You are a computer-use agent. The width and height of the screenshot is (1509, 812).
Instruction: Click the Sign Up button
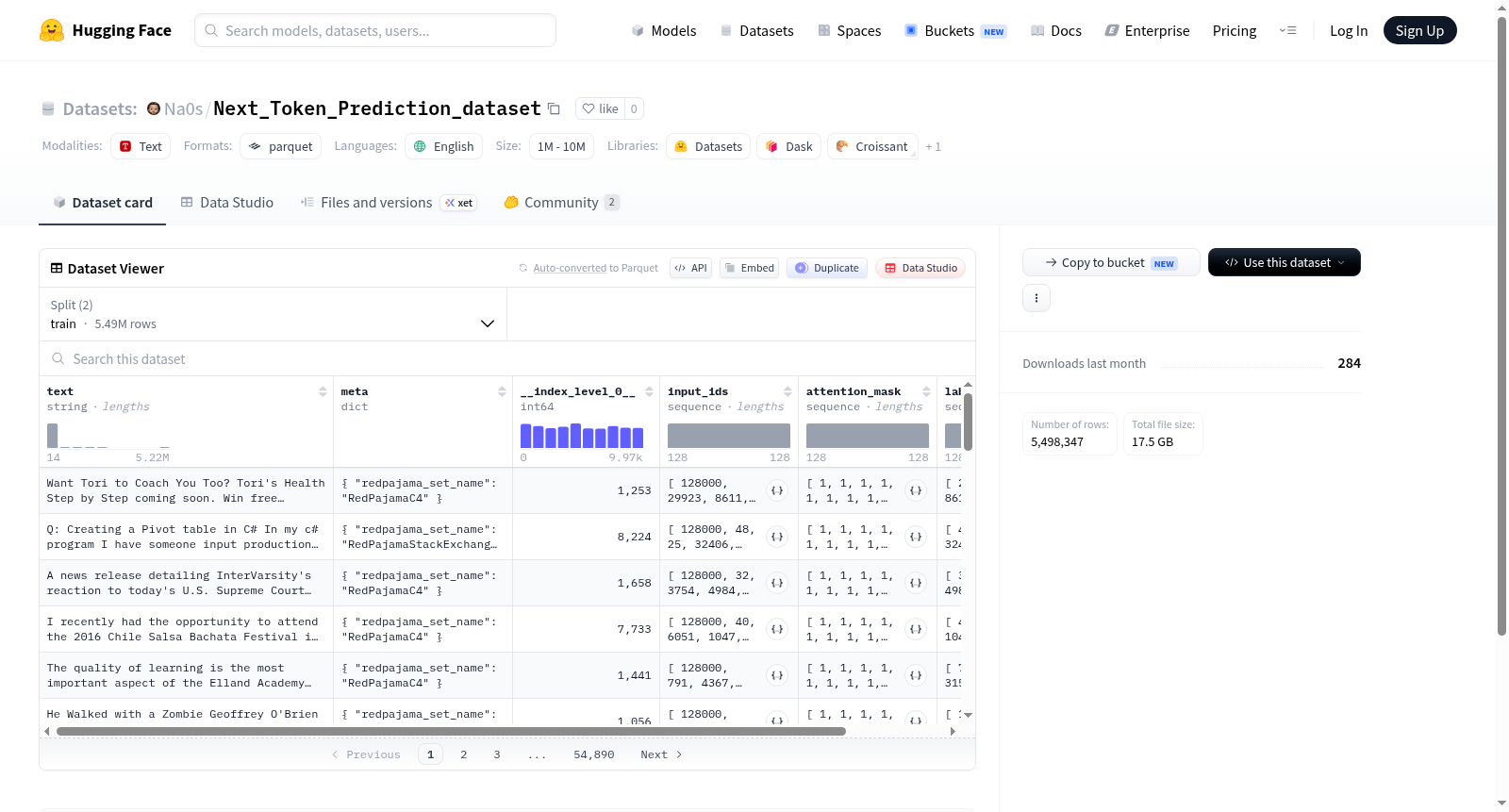click(x=1419, y=30)
